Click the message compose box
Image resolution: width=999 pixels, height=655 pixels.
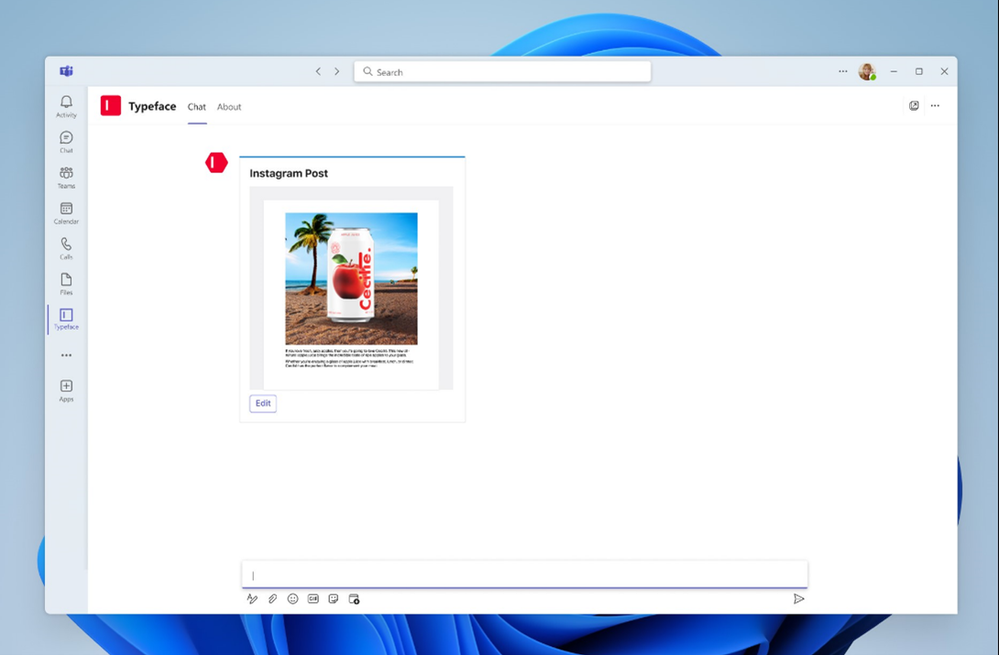coord(524,575)
